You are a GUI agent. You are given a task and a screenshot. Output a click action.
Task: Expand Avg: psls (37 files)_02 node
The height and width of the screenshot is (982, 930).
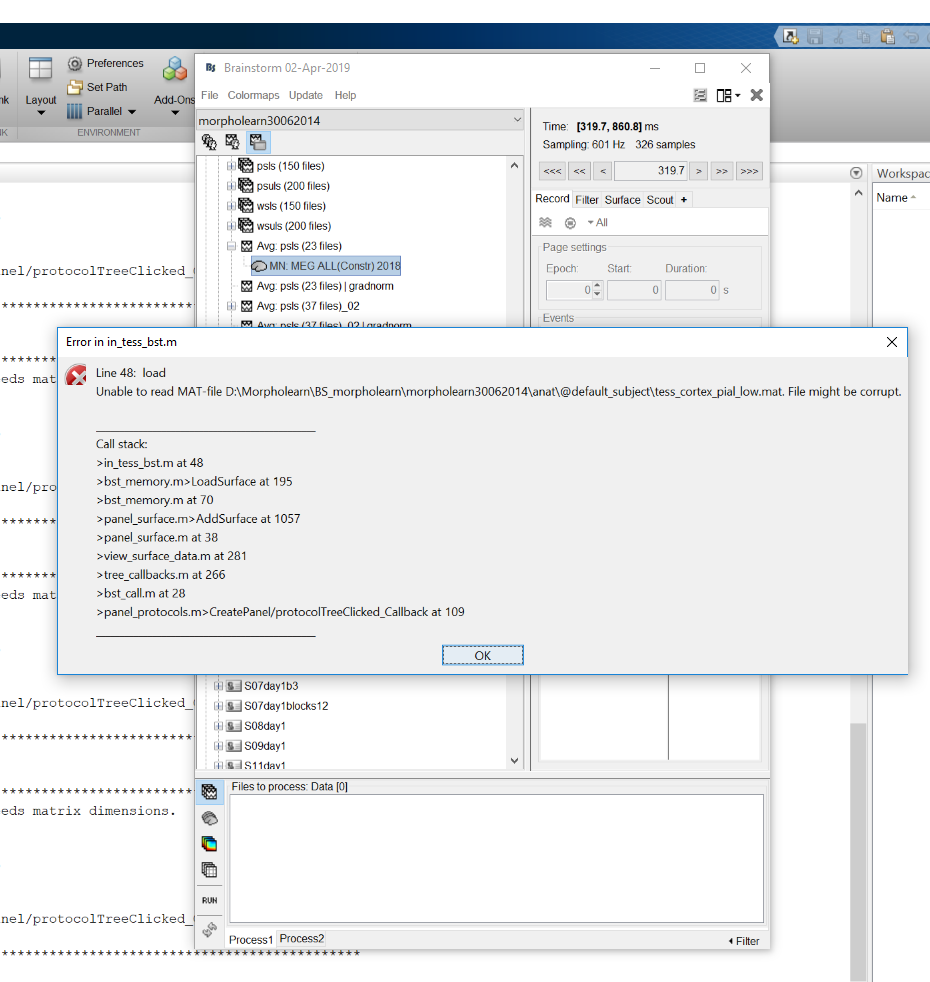(x=231, y=306)
